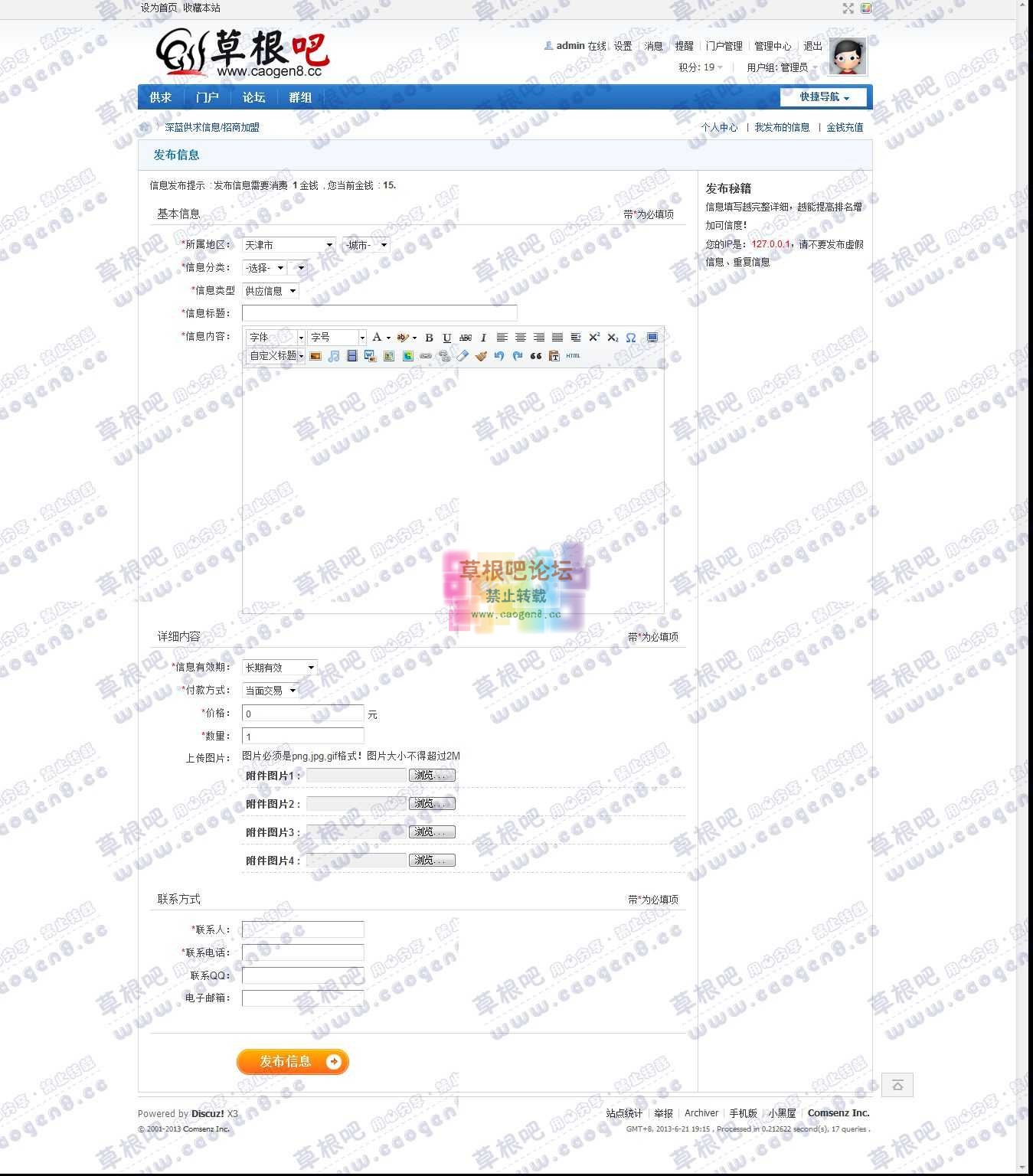This screenshot has width=1033, height=1176.
Task: Insert the omega special character symbol
Action: 630,337
